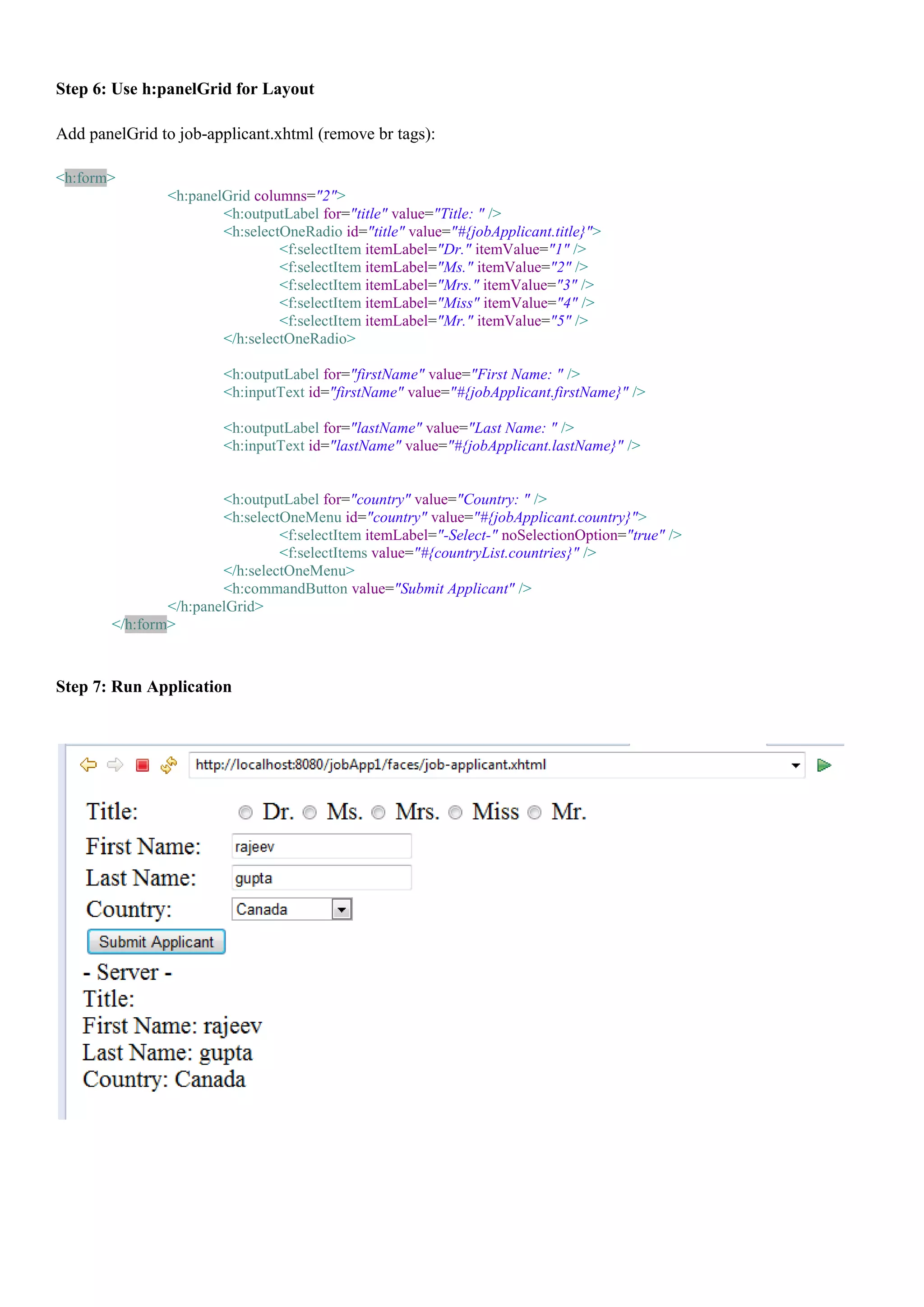
Task: Select the Mrs. radio button
Action: (x=379, y=812)
